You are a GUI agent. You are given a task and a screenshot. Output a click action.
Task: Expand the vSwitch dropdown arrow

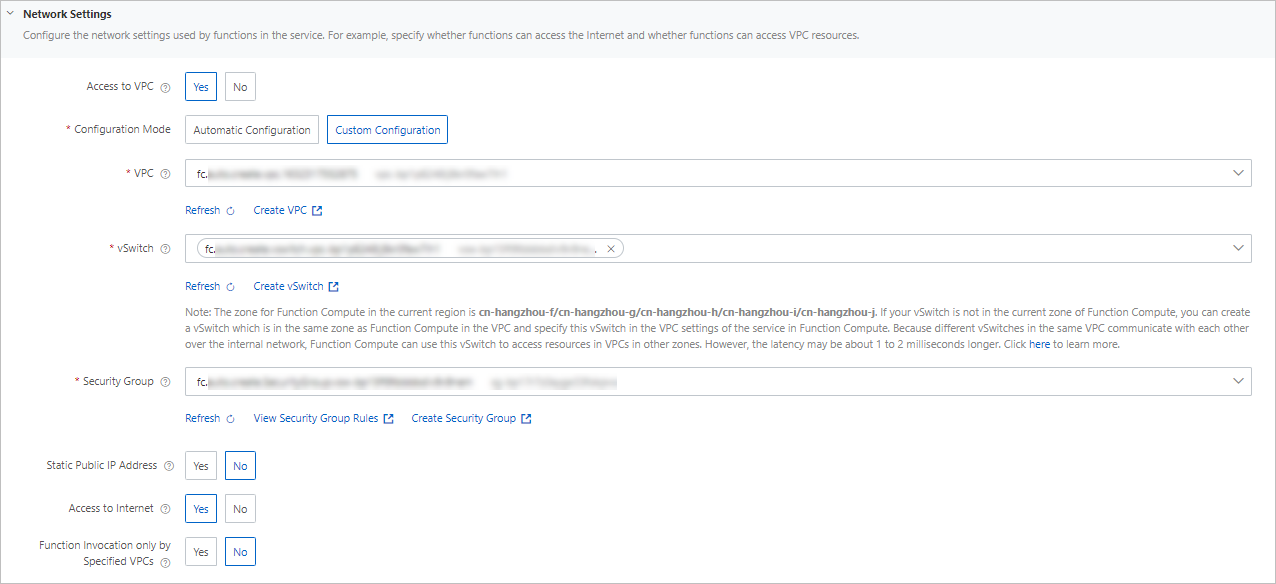pyautogui.click(x=1239, y=248)
